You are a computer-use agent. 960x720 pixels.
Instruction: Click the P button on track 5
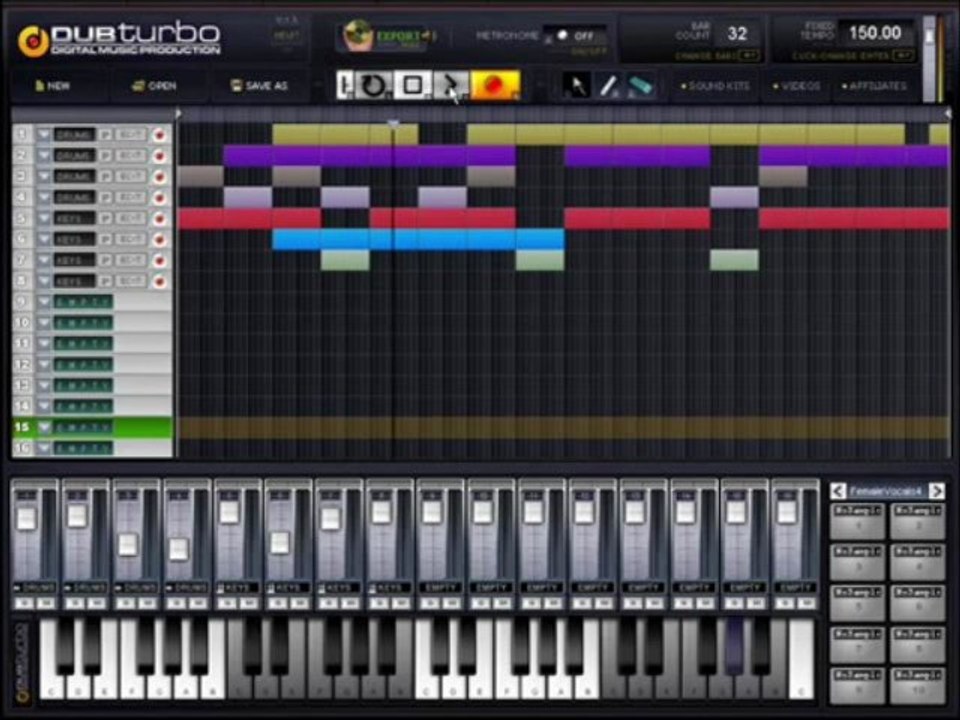[x=106, y=218]
